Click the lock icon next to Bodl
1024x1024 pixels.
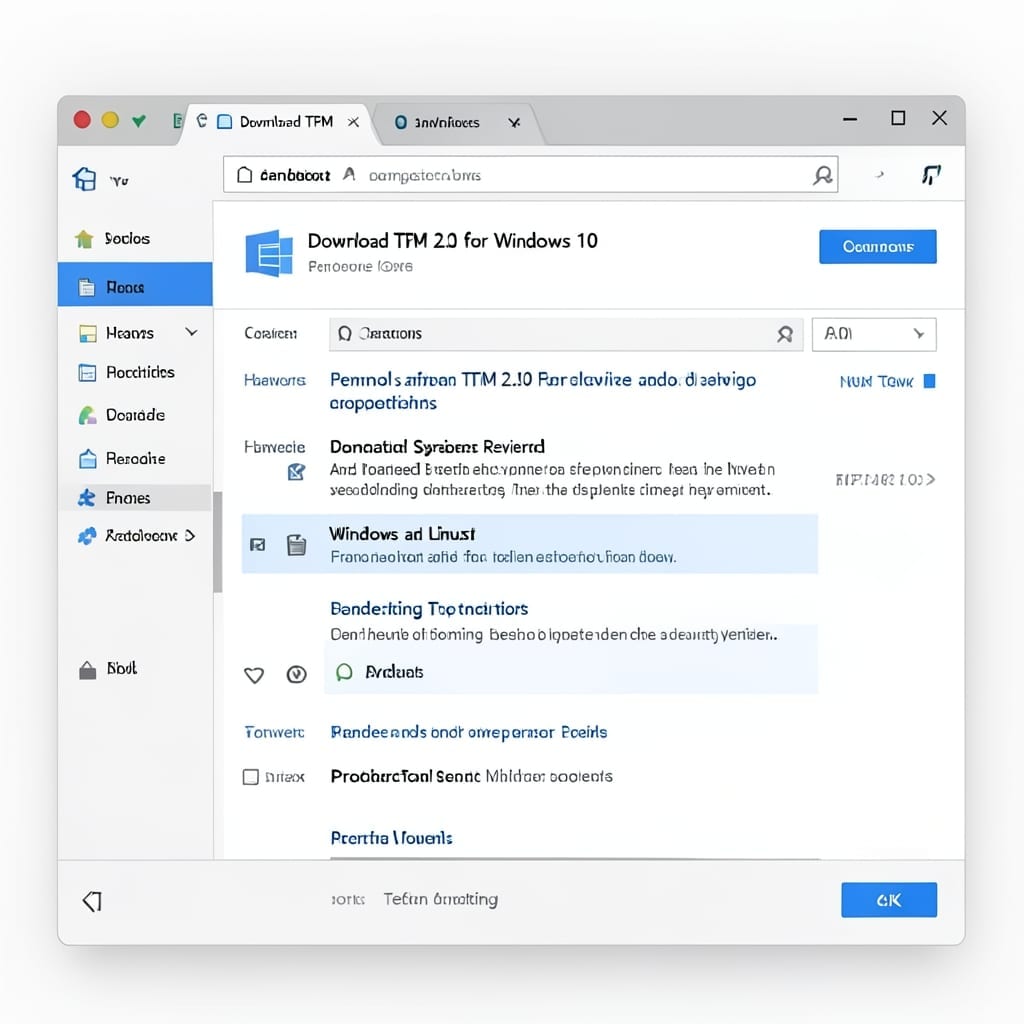click(88, 670)
